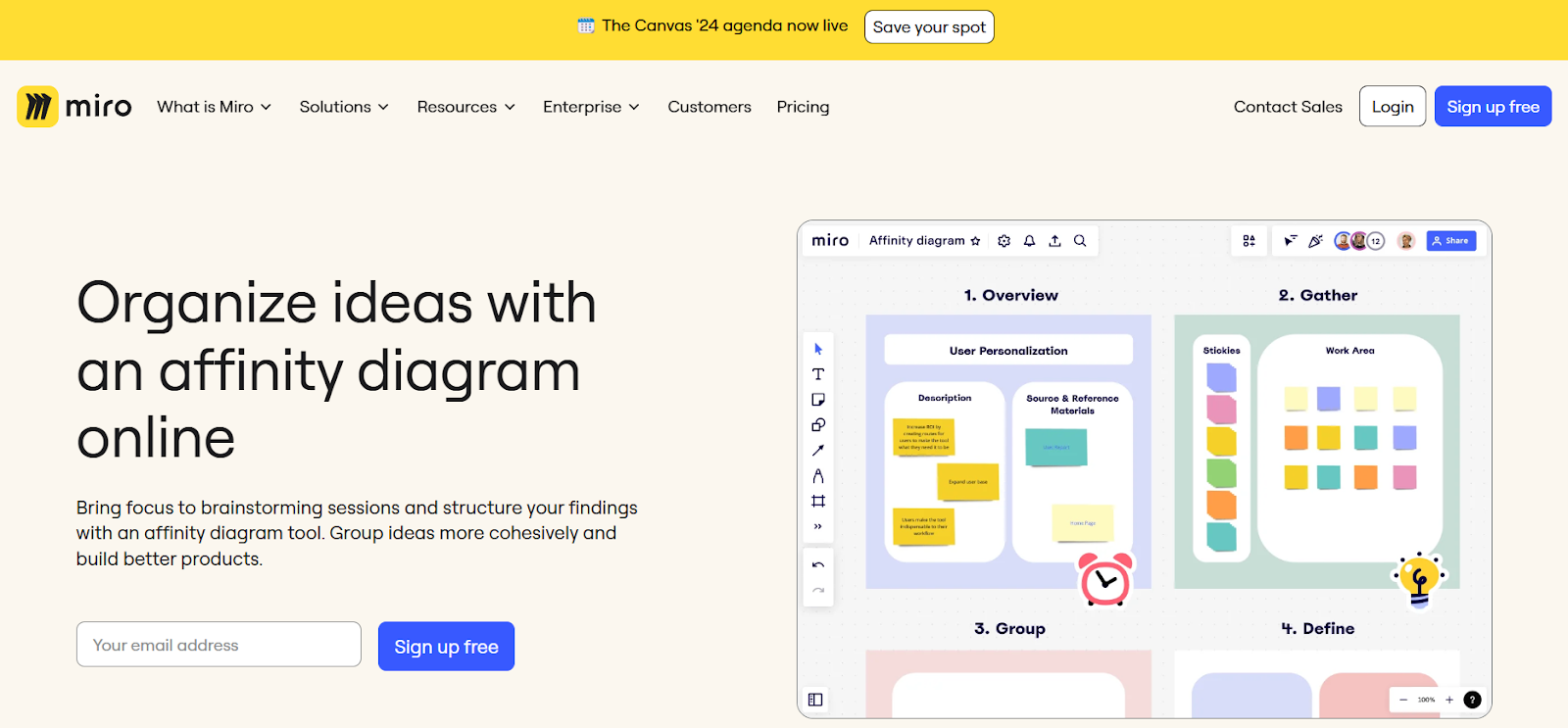Select the pink sticky in Stickies column
1568x728 pixels.
click(1221, 410)
